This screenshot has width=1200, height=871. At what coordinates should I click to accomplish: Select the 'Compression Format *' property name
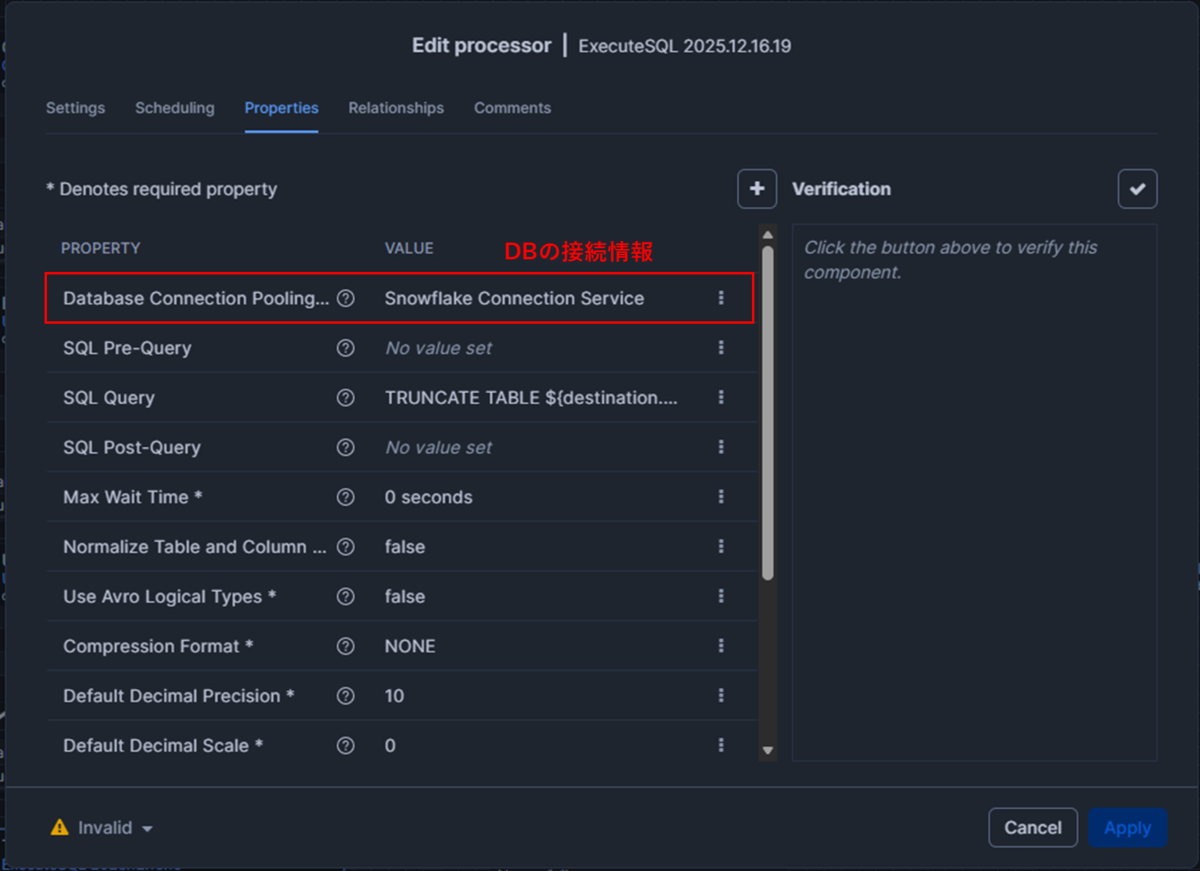point(158,646)
